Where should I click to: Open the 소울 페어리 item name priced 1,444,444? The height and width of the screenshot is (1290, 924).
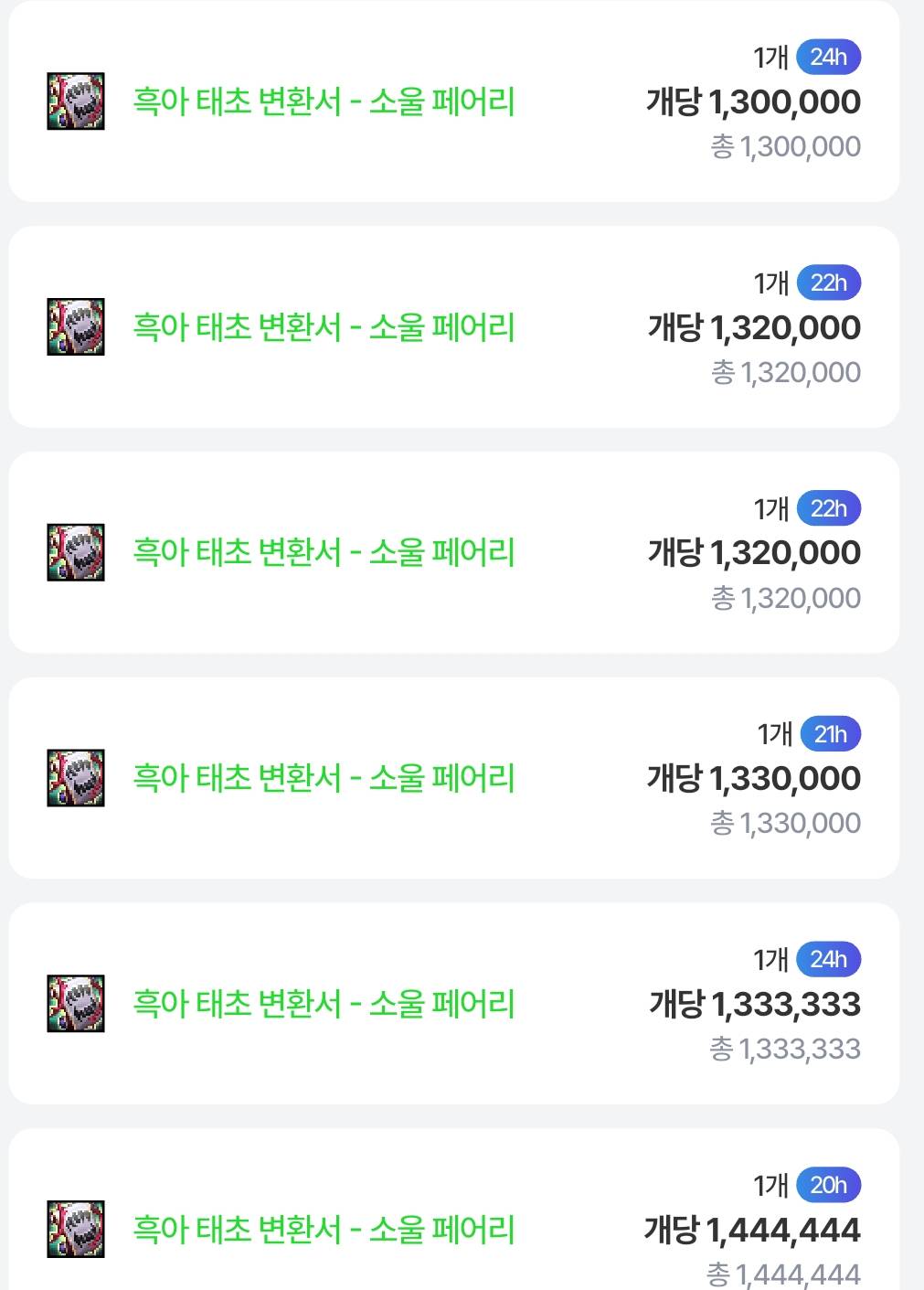(324, 1230)
